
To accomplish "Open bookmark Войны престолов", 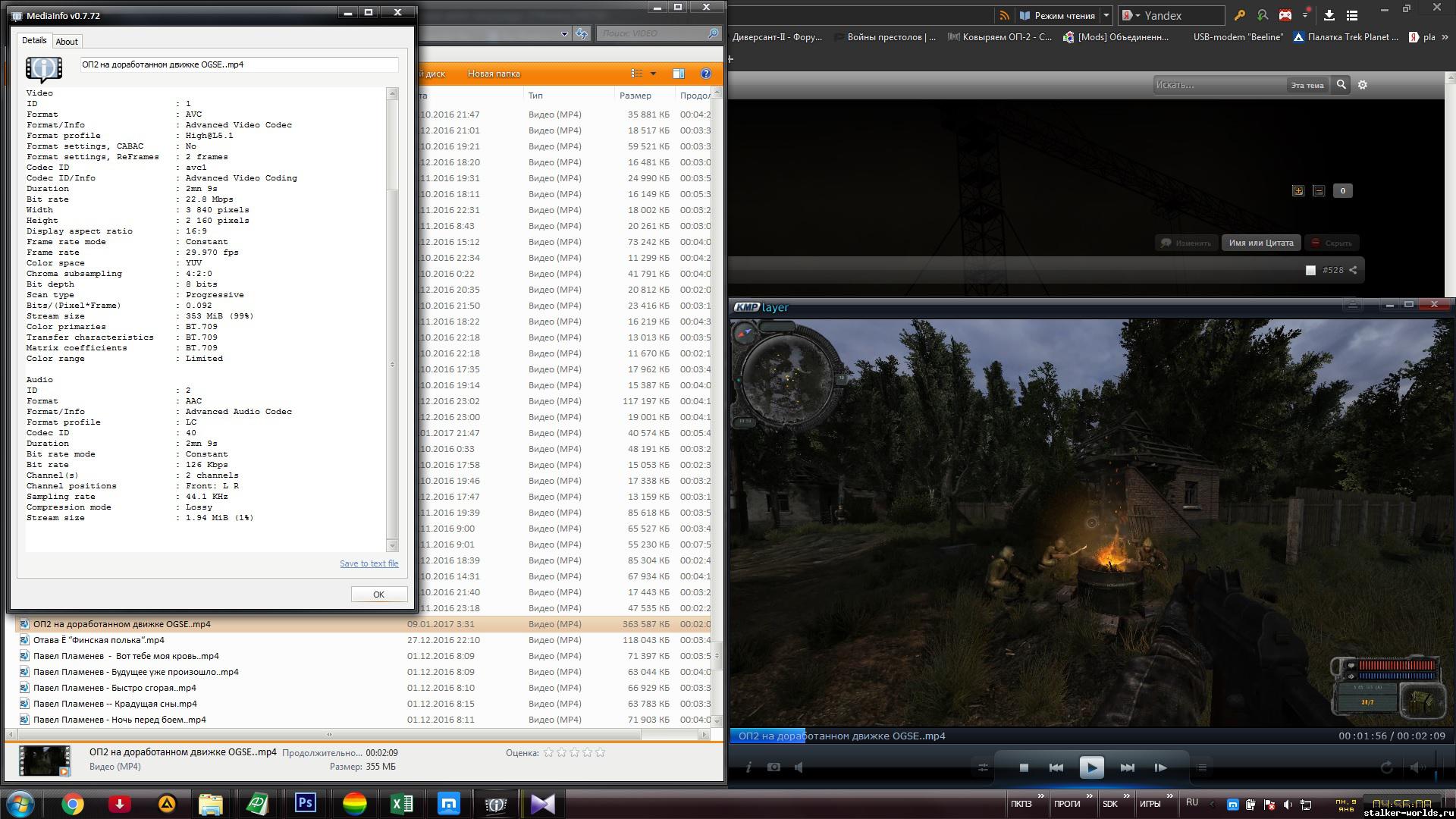I will 884,36.
